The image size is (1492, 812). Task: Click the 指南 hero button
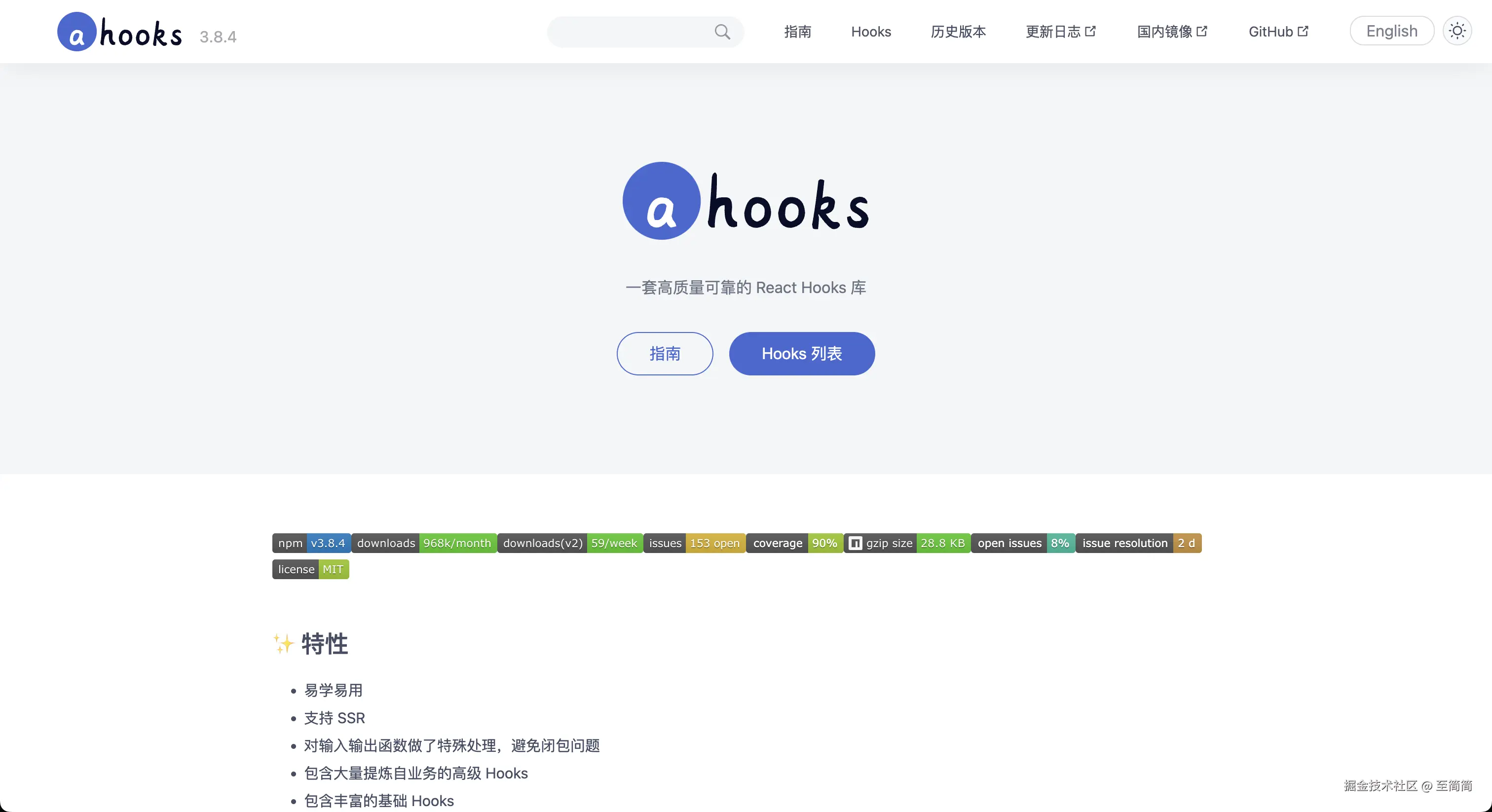tap(665, 354)
